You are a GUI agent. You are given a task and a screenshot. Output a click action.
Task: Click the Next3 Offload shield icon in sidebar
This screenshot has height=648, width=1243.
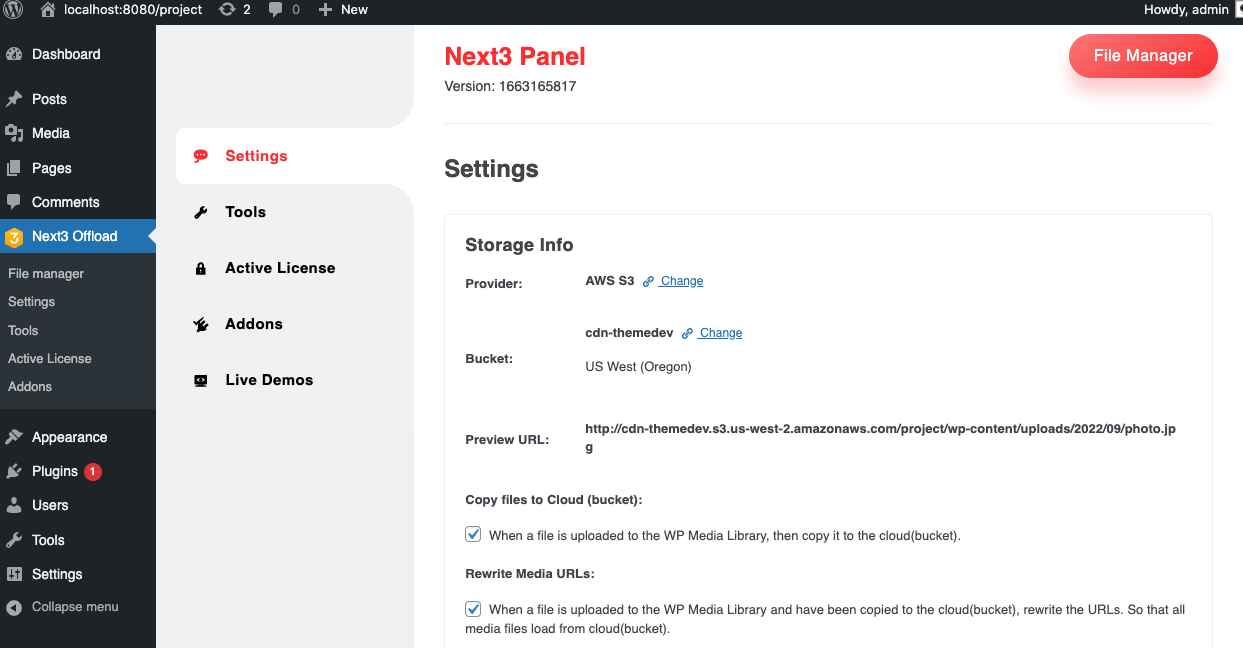click(x=14, y=236)
